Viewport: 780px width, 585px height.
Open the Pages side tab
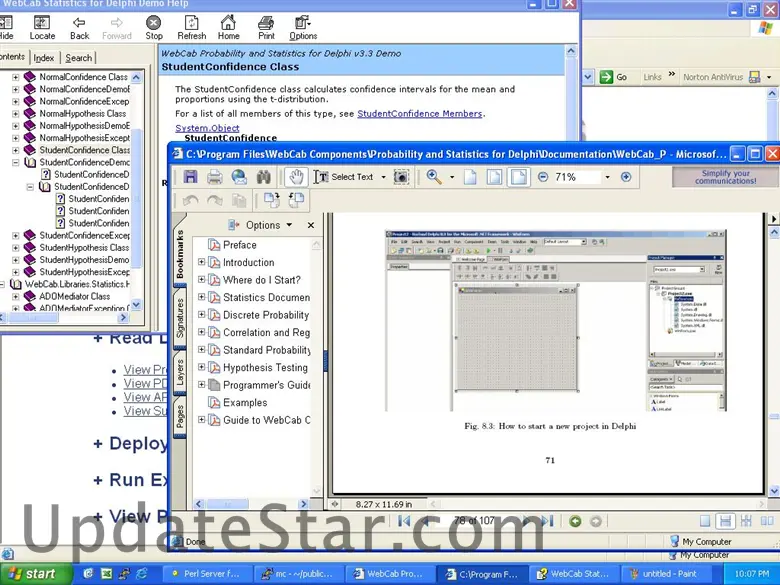click(x=180, y=417)
